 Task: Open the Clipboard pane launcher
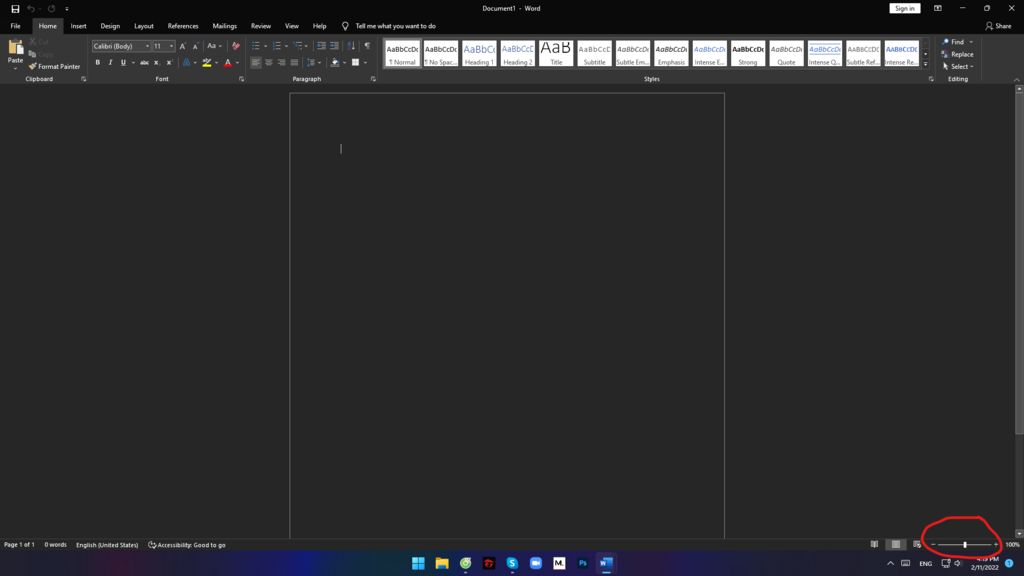click(x=84, y=79)
